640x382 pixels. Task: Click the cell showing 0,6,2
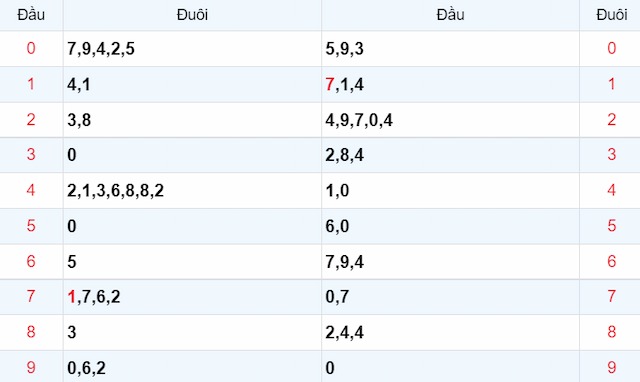click(x=192, y=367)
